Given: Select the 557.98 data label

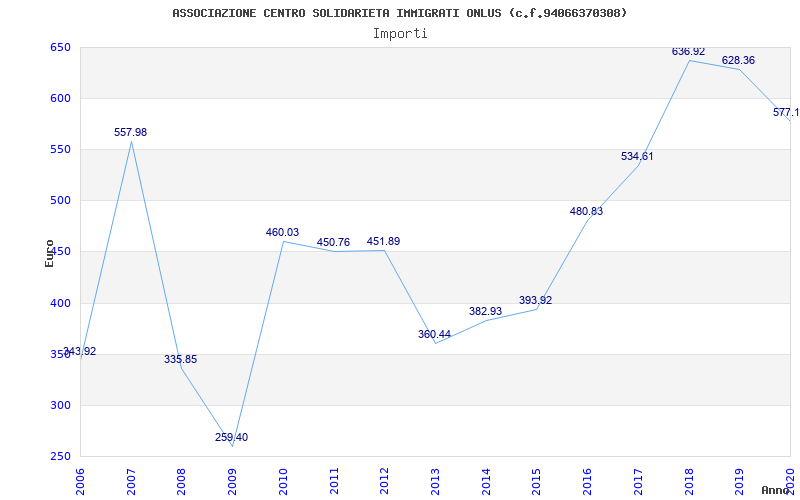Looking at the screenshot, I should click(131, 132).
